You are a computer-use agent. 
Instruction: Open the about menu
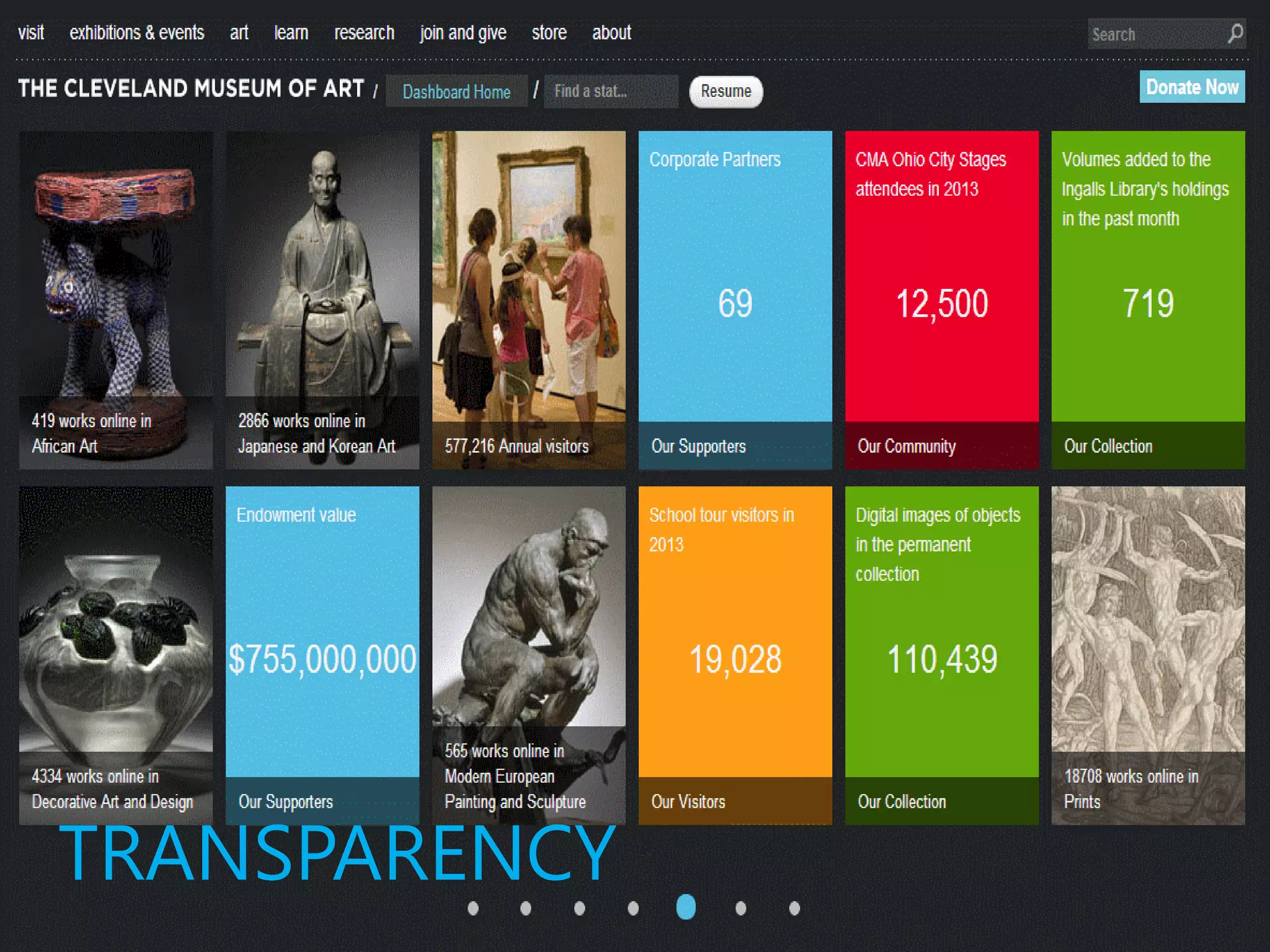[612, 32]
